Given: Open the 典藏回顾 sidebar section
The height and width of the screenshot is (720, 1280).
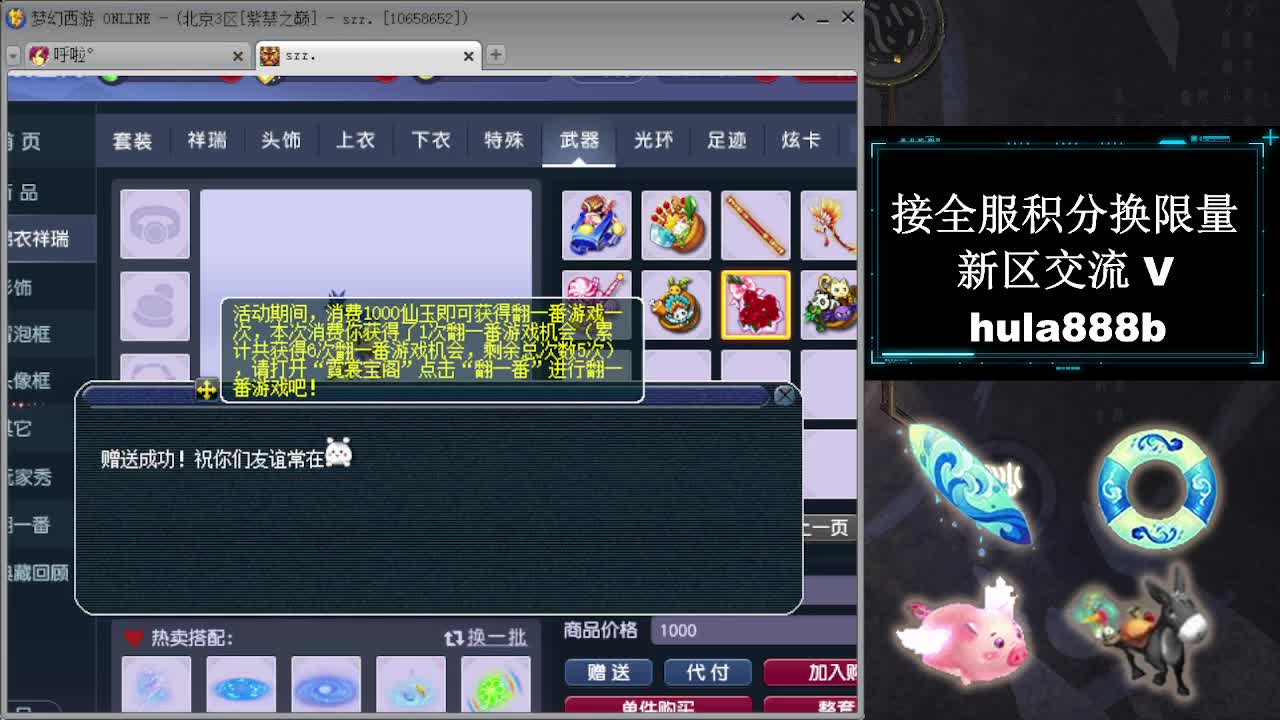Looking at the screenshot, I should tap(38, 572).
